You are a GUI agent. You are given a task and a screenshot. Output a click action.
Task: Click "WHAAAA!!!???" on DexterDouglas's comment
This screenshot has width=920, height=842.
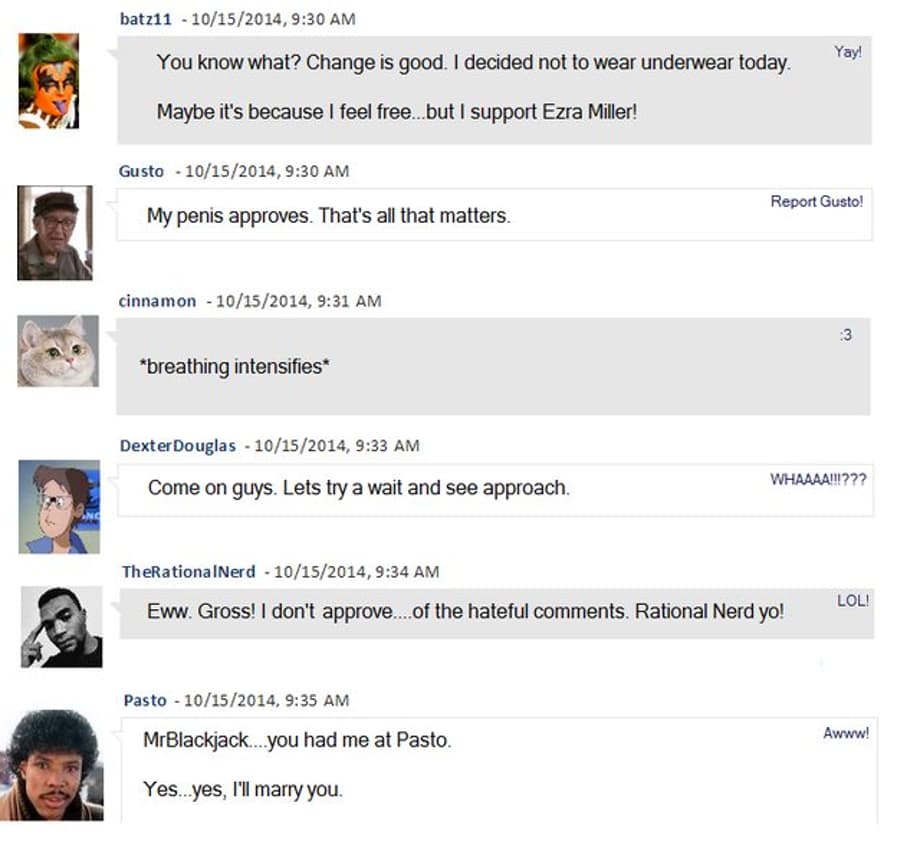[818, 479]
